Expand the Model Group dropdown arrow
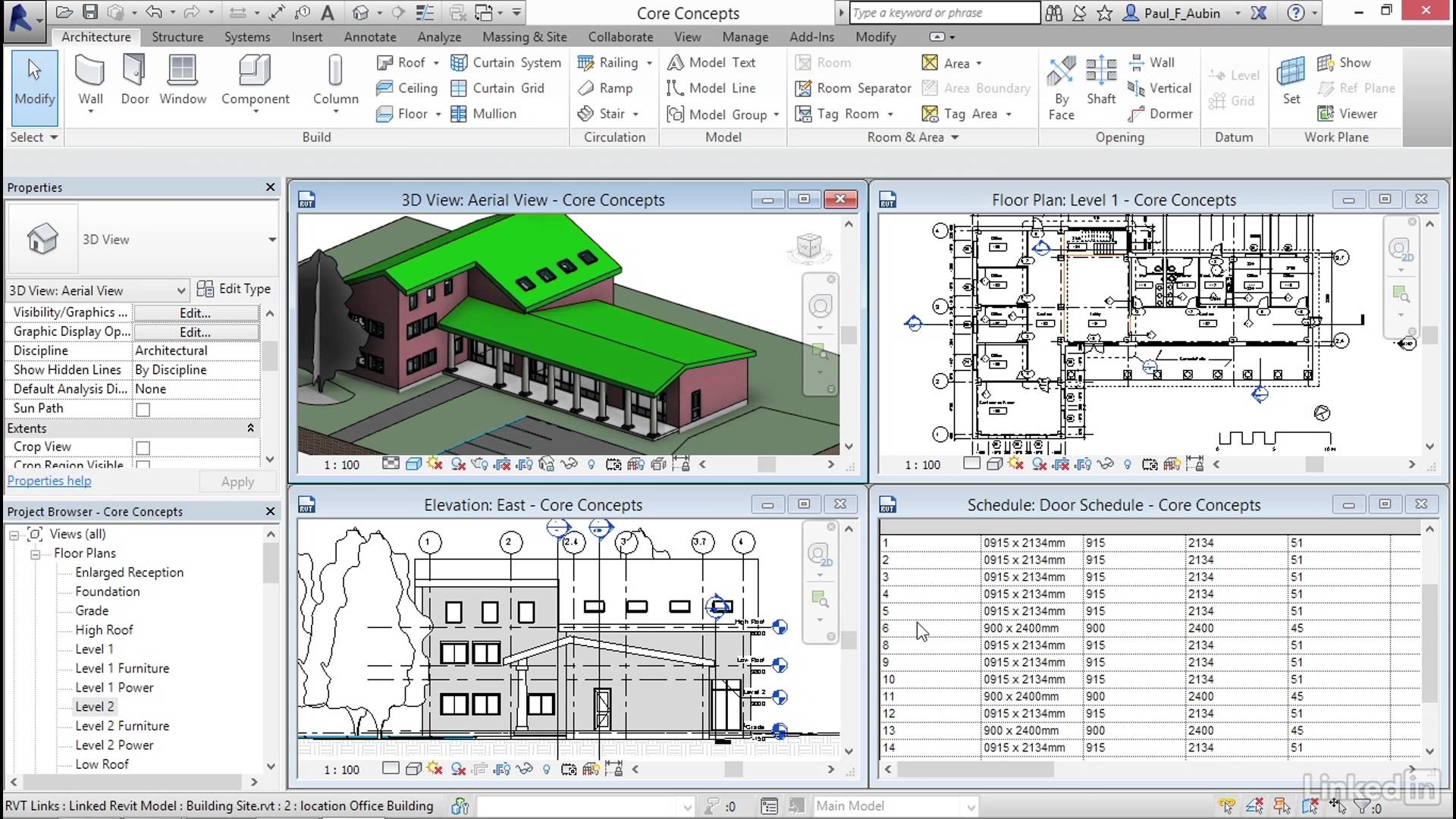 click(x=776, y=115)
